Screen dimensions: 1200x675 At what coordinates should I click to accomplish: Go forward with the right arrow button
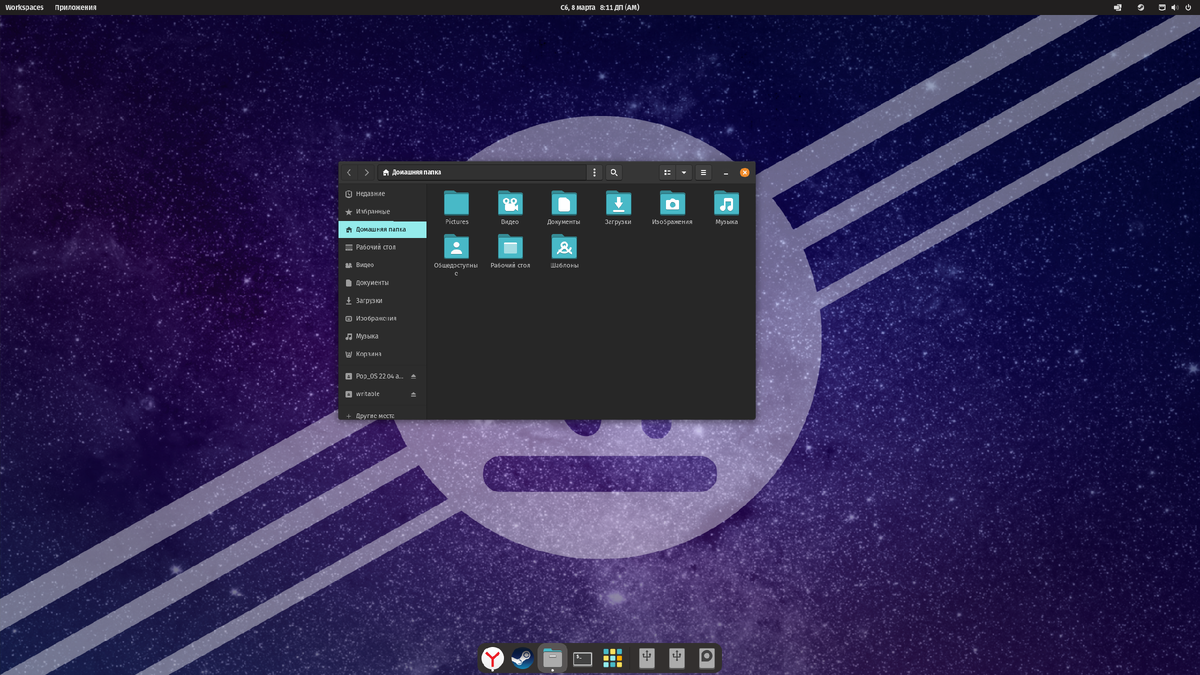pyautogui.click(x=367, y=172)
